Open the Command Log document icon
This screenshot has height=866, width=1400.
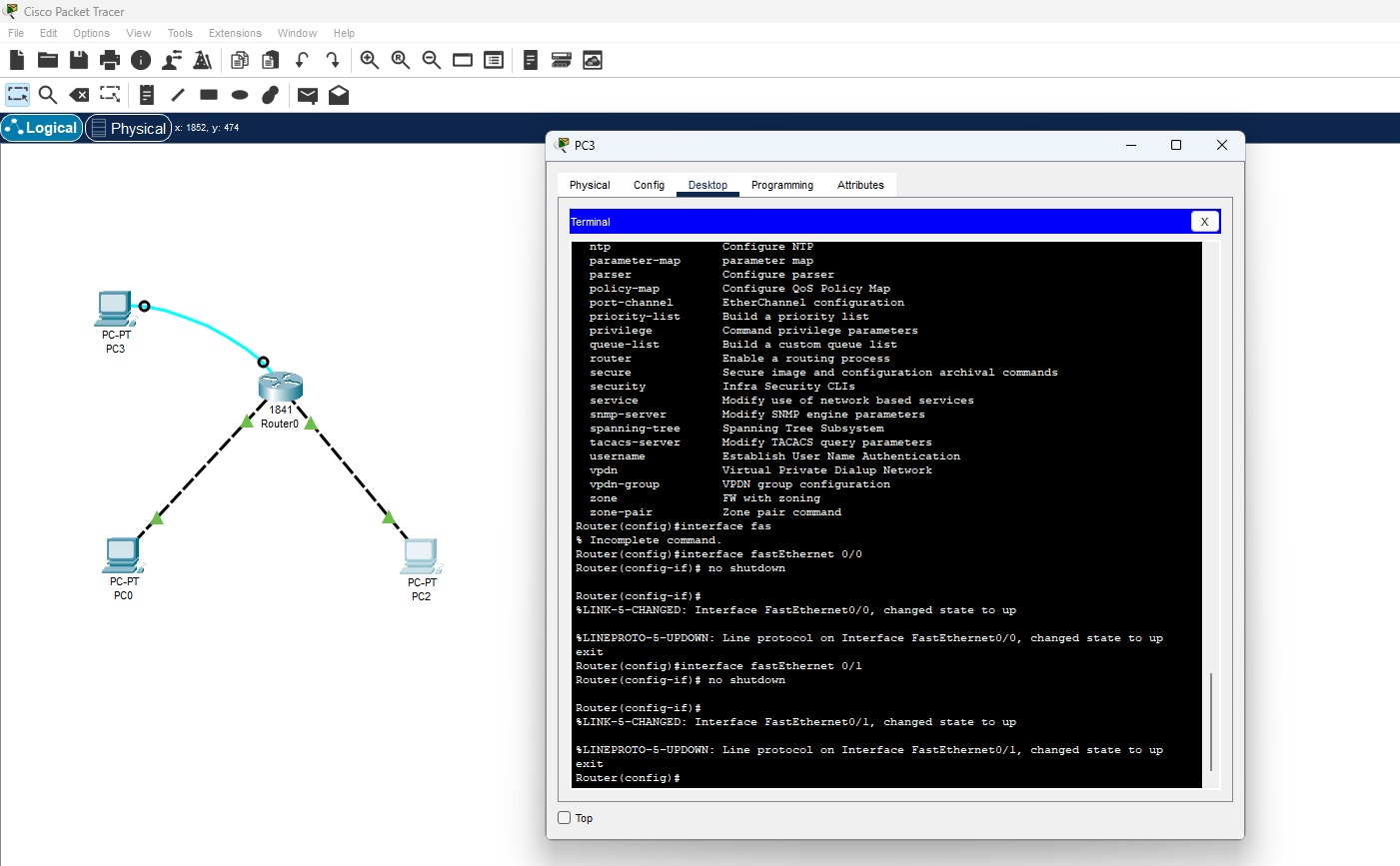click(531, 60)
